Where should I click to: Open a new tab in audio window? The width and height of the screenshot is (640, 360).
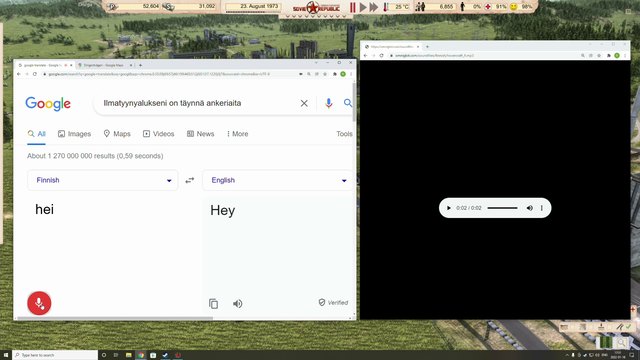coord(427,47)
